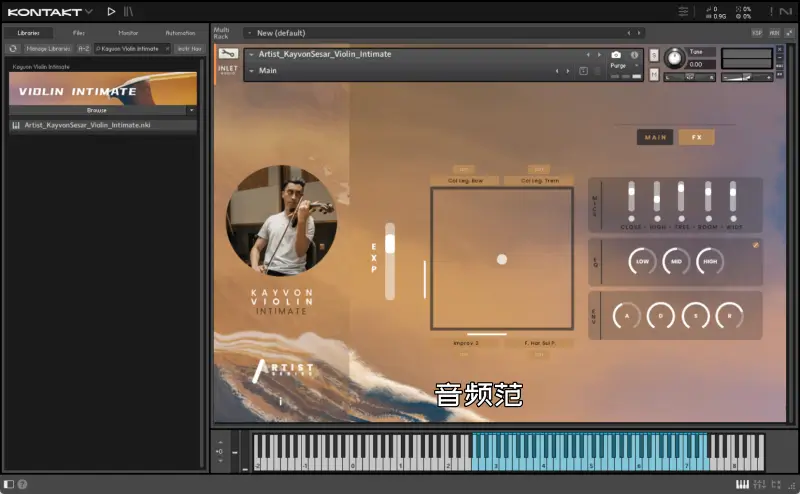Go to next multi with right arrow

638,33
